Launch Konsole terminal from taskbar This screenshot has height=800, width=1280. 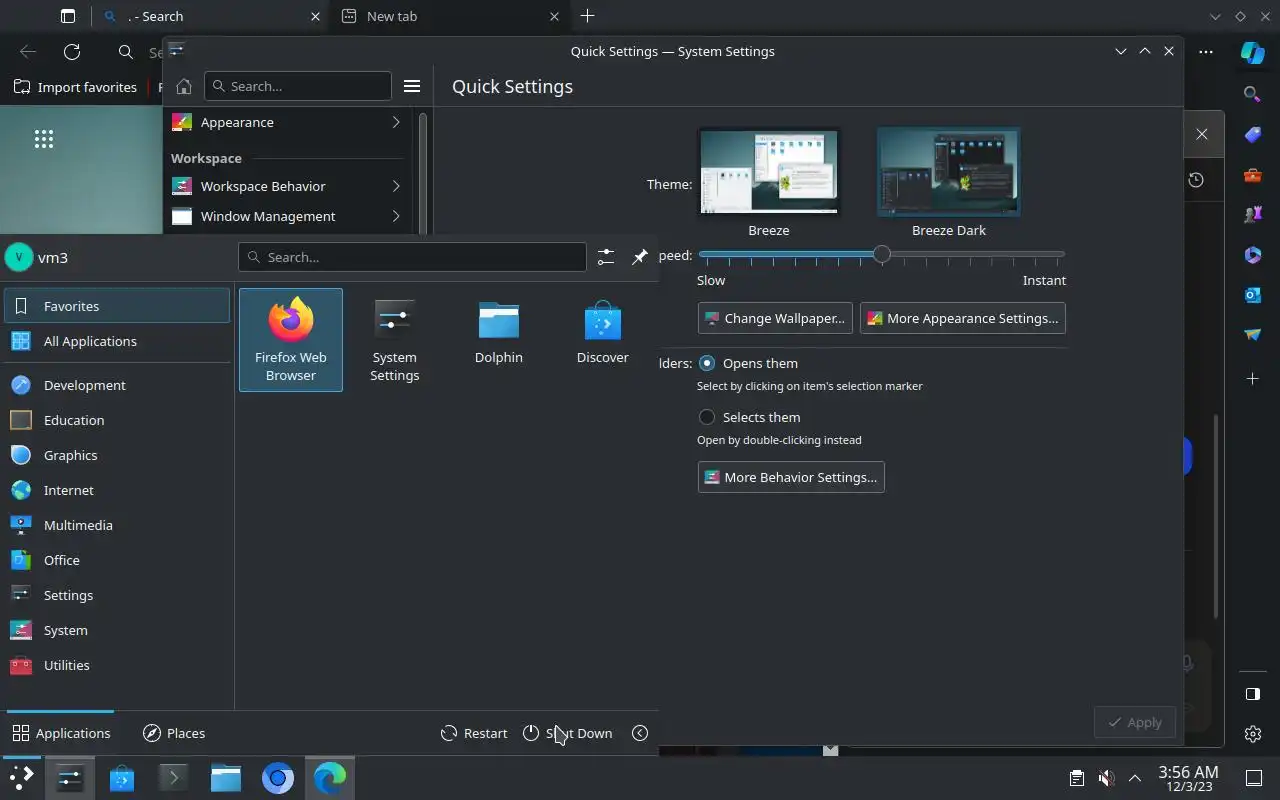click(174, 777)
